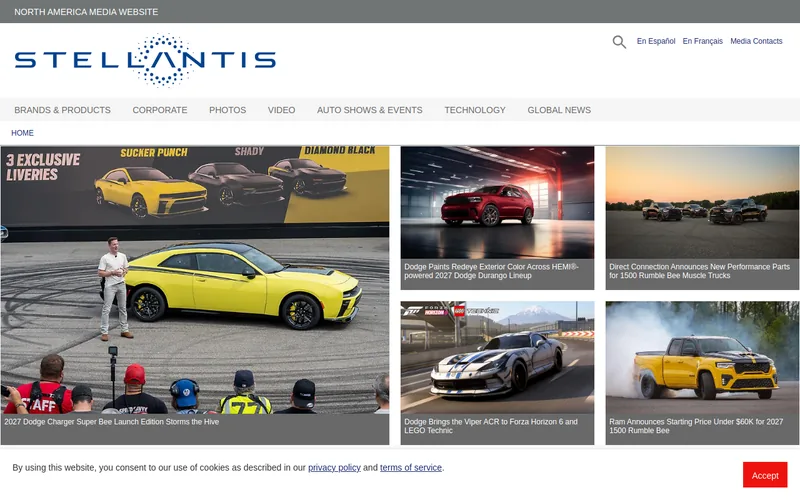Open red Dodge Durango image

coord(497,203)
